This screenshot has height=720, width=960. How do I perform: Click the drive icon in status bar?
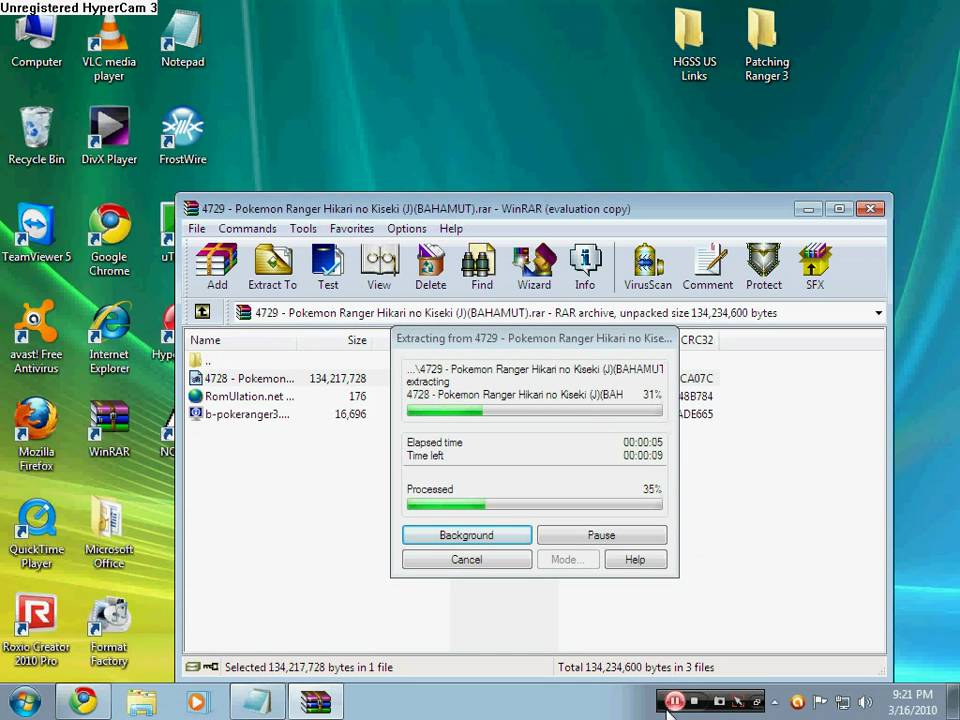pyautogui.click(x=193, y=667)
